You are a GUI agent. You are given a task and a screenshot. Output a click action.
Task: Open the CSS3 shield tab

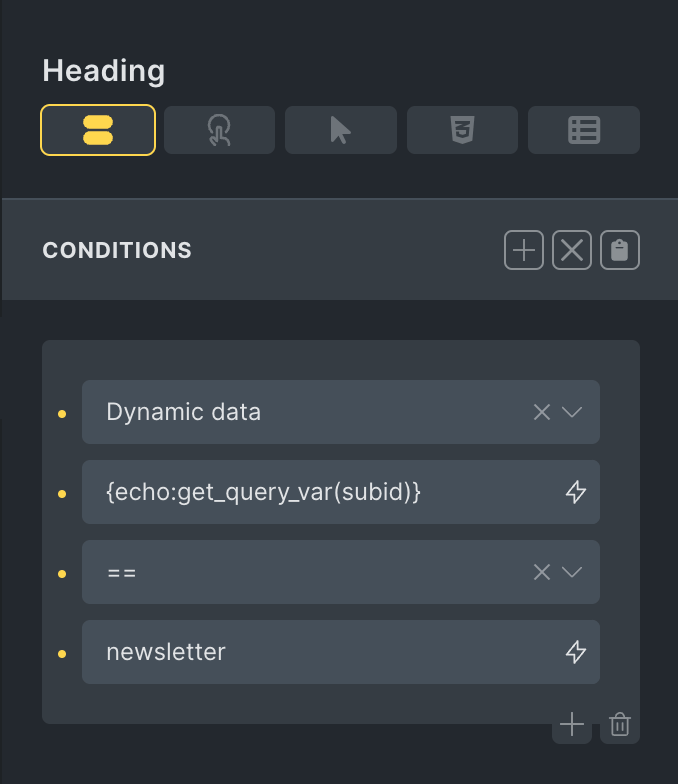pos(462,130)
